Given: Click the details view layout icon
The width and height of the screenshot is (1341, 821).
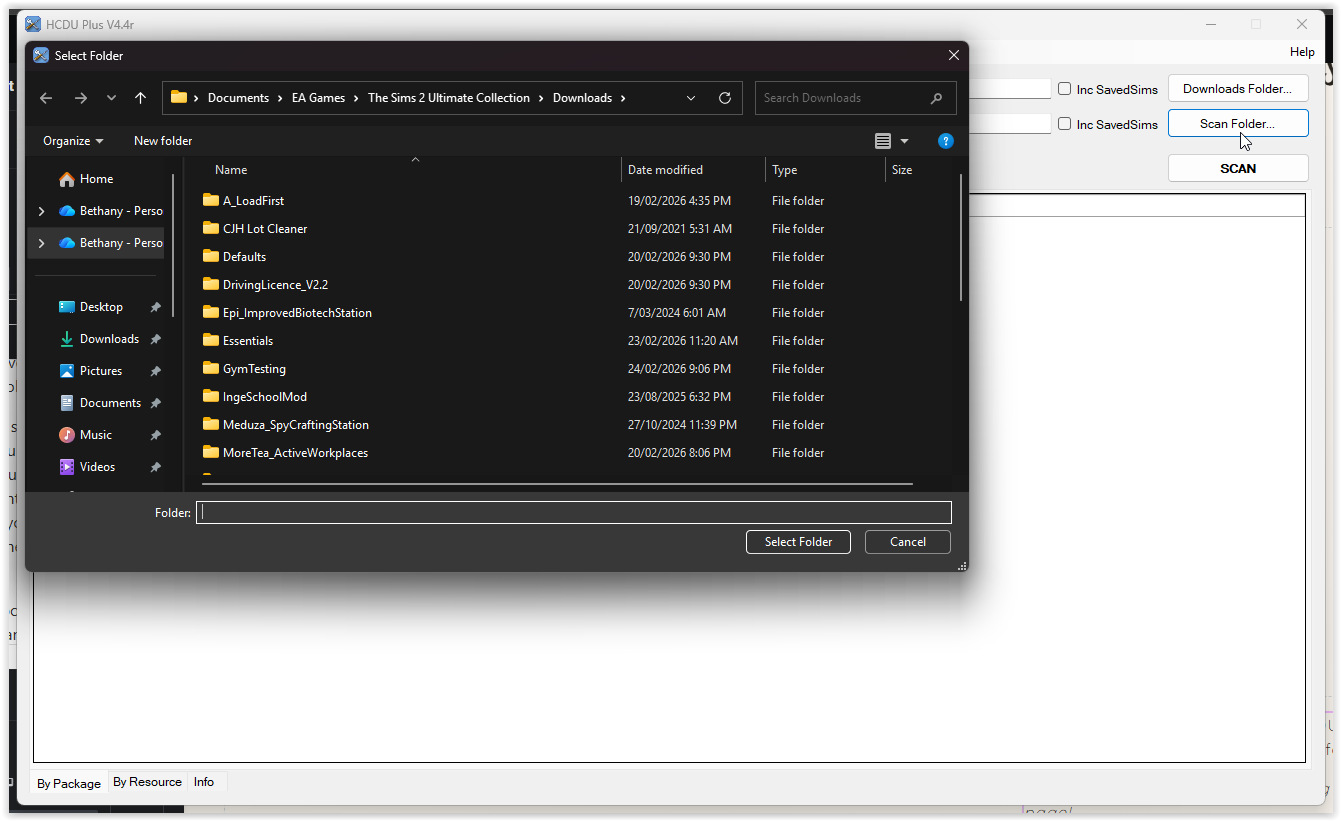Looking at the screenshot, I should (x=882, y=141).
